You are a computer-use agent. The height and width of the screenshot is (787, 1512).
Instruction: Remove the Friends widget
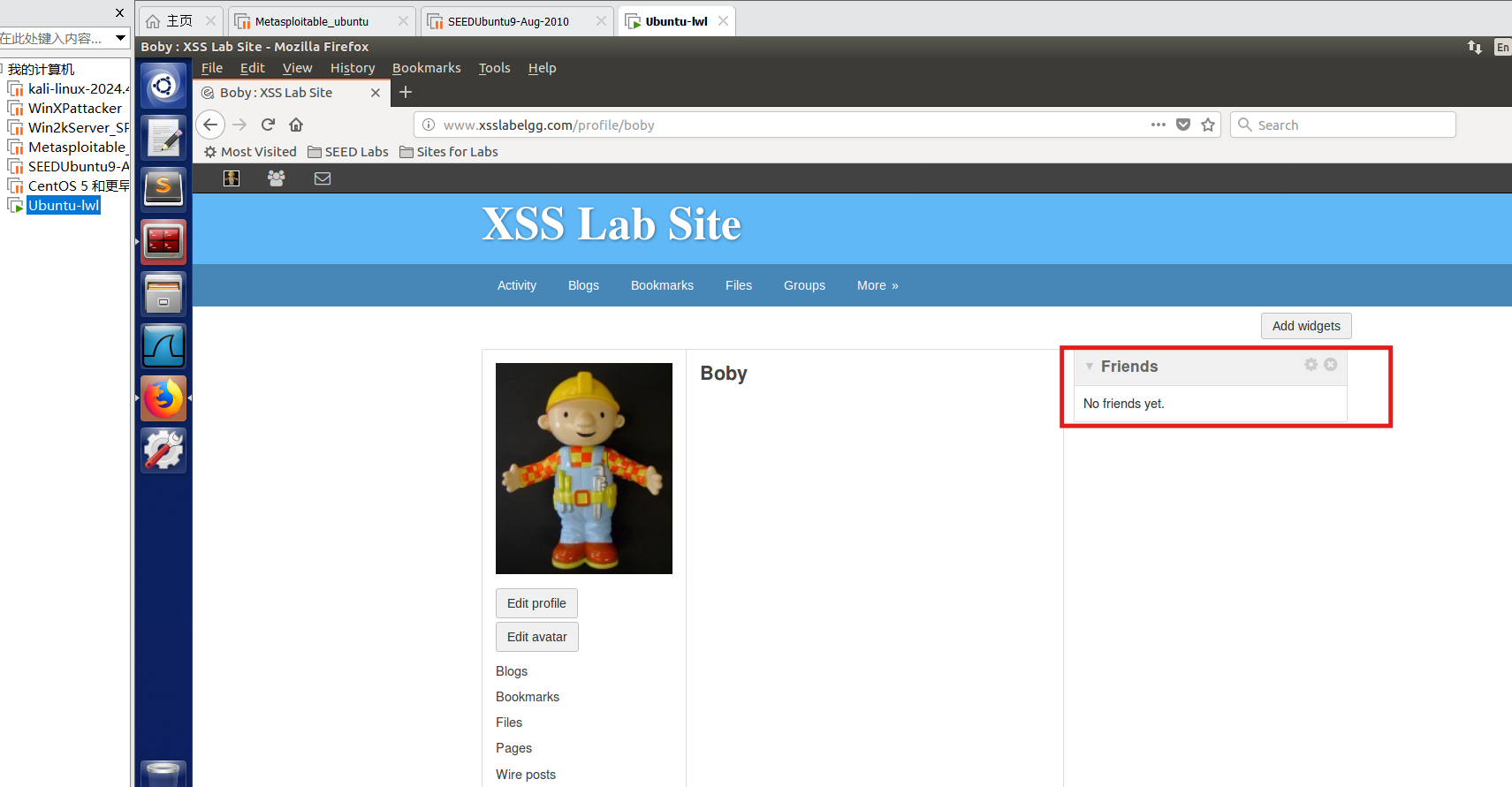coord(1331,365)
